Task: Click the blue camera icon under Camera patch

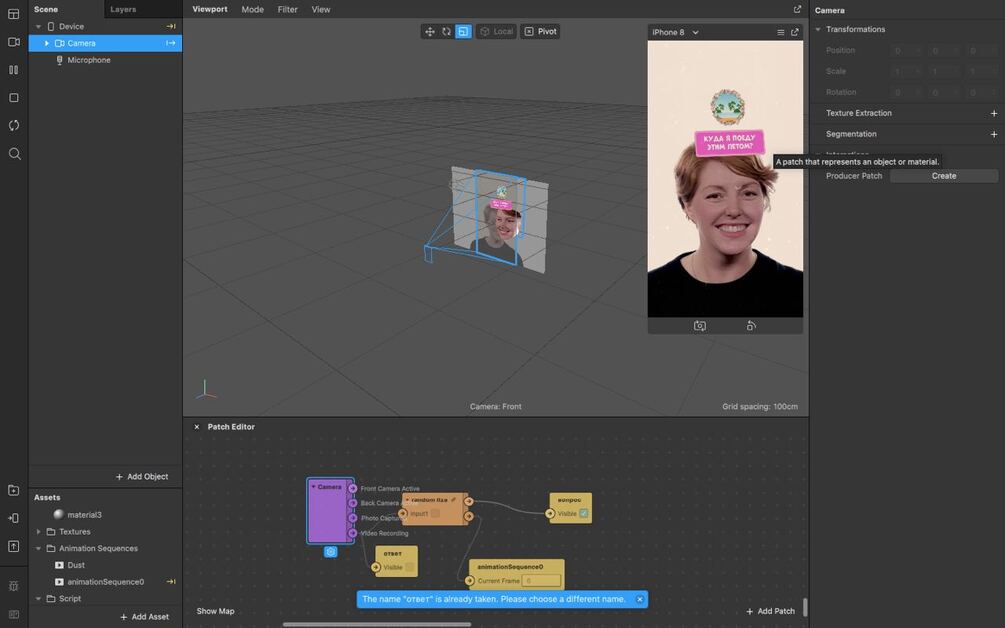Action: pos(330,552)
